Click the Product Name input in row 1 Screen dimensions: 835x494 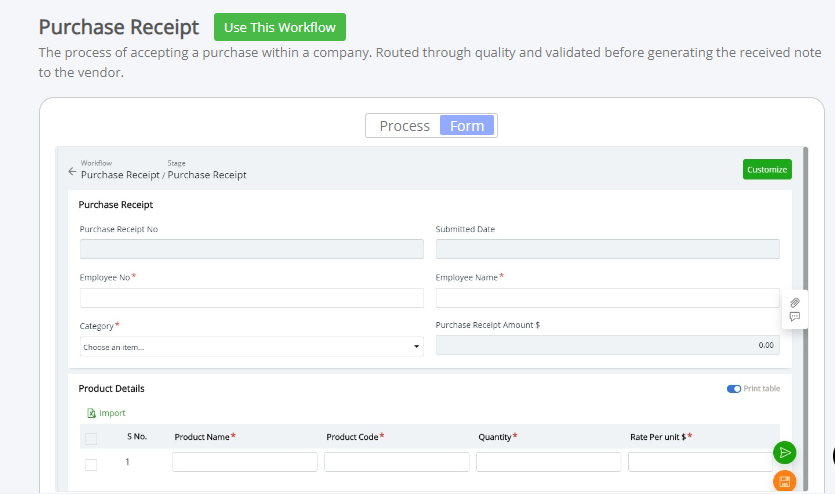point(244,462)
